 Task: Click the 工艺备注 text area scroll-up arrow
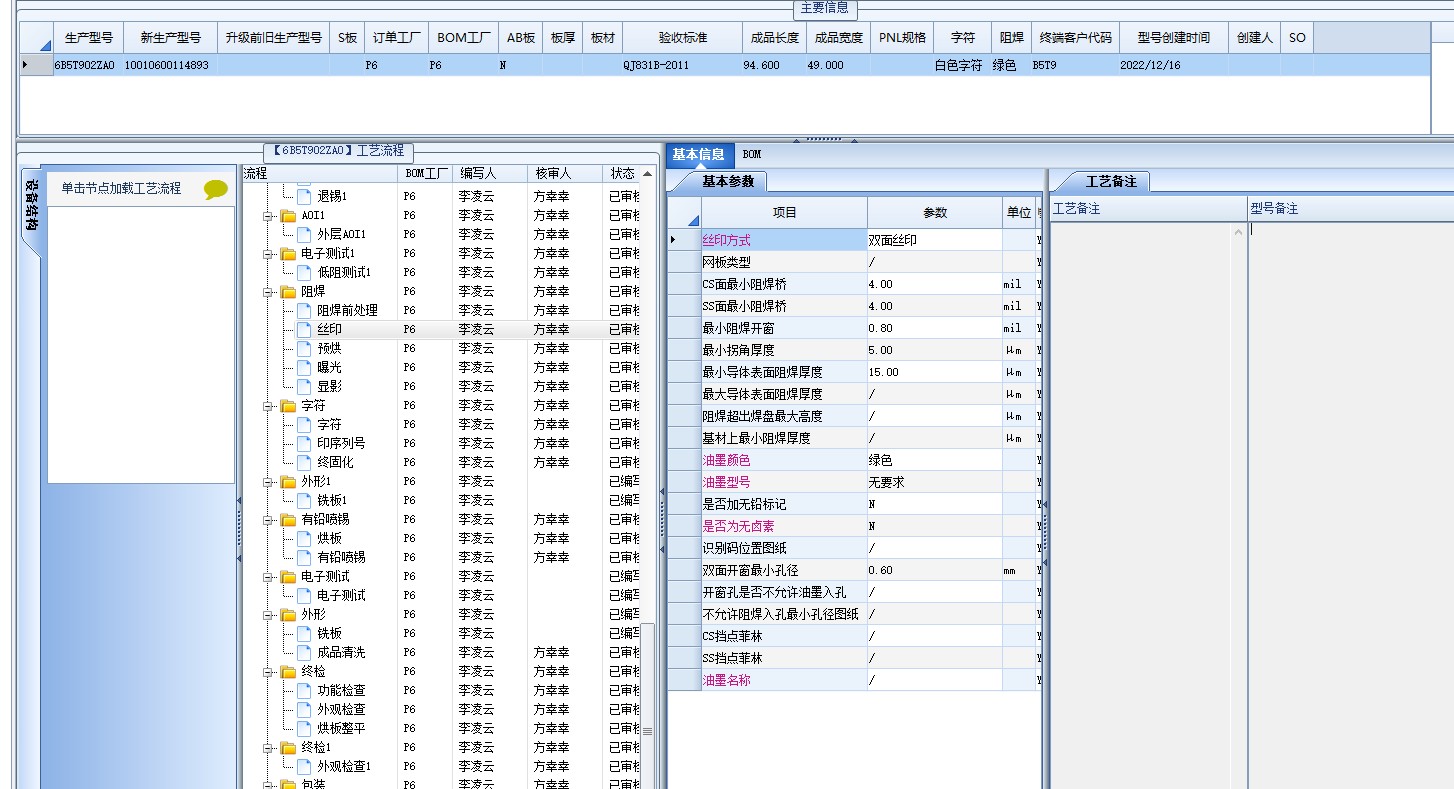[1239, 232]
